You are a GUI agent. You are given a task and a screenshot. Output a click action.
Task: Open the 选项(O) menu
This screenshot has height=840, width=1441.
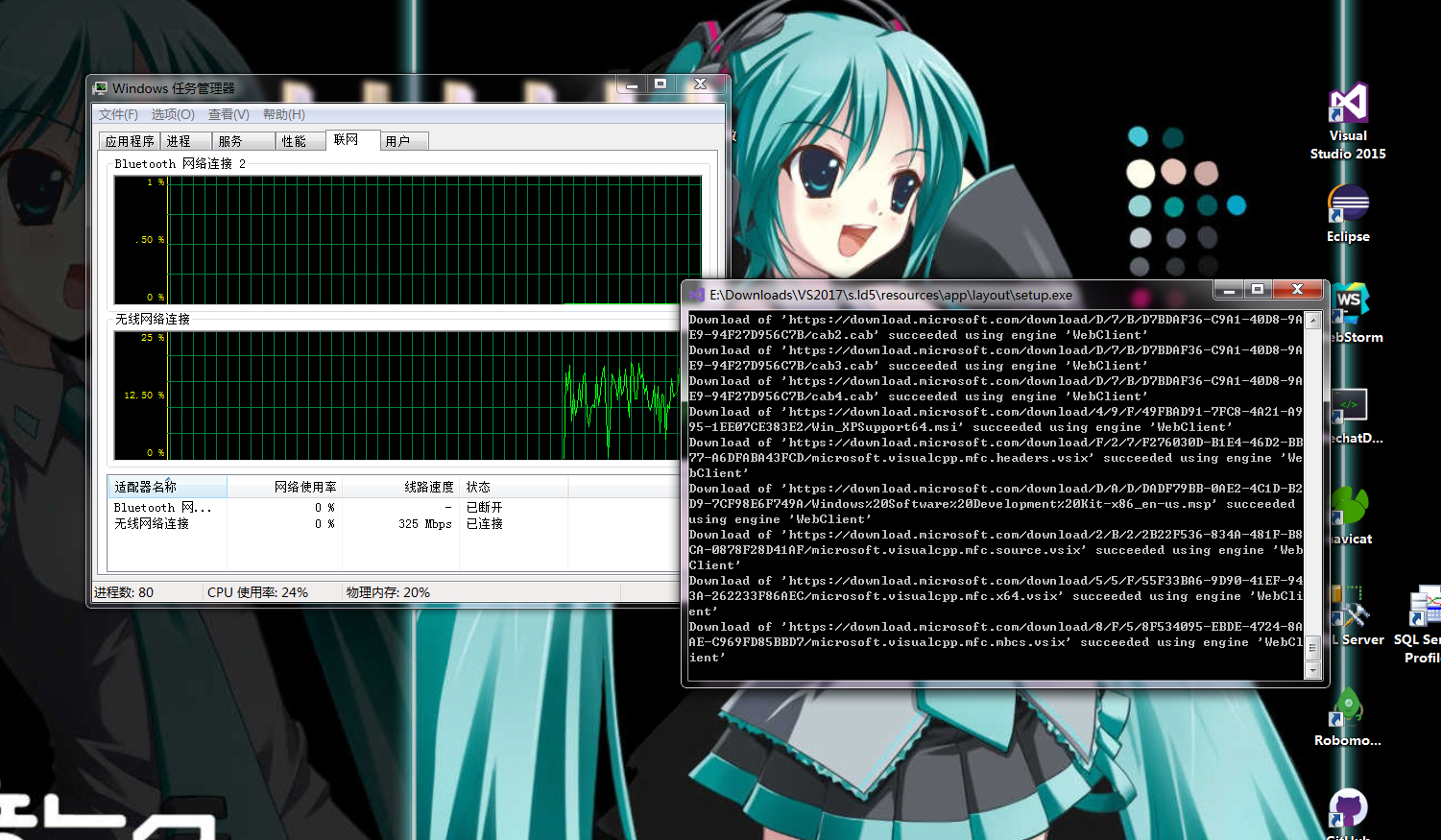pyautogui.click(x=173, y=114)
